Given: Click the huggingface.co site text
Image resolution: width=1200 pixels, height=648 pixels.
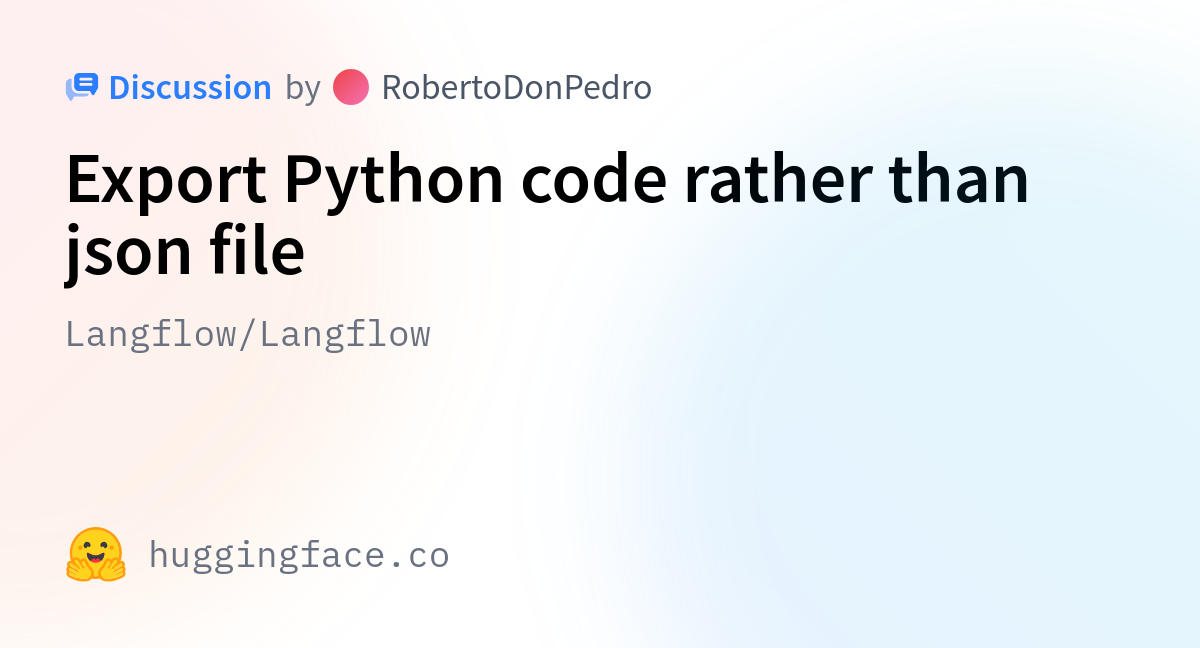Looking at the screenshot, I should (299, 555).
